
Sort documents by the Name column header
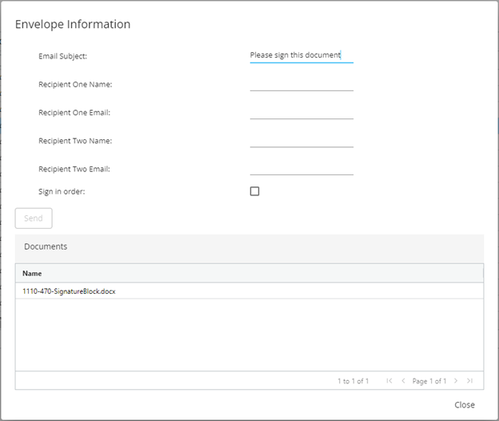point(32,273)
